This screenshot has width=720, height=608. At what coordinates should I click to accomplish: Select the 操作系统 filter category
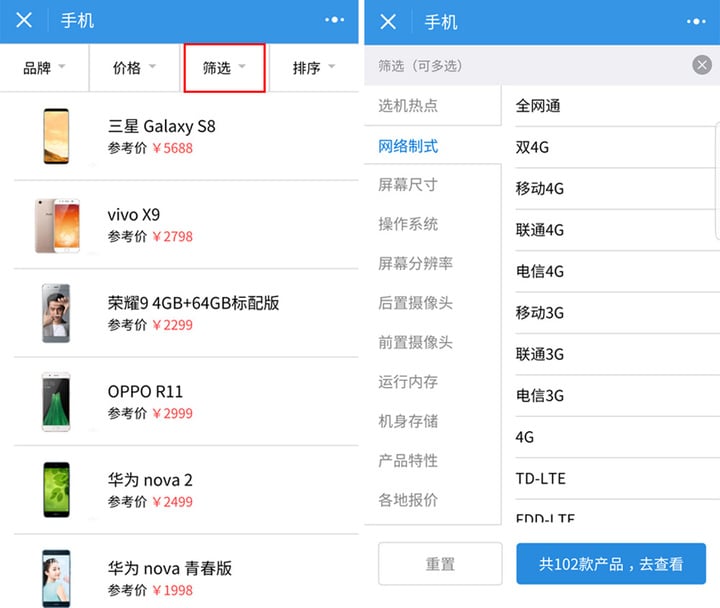point(433,224)
